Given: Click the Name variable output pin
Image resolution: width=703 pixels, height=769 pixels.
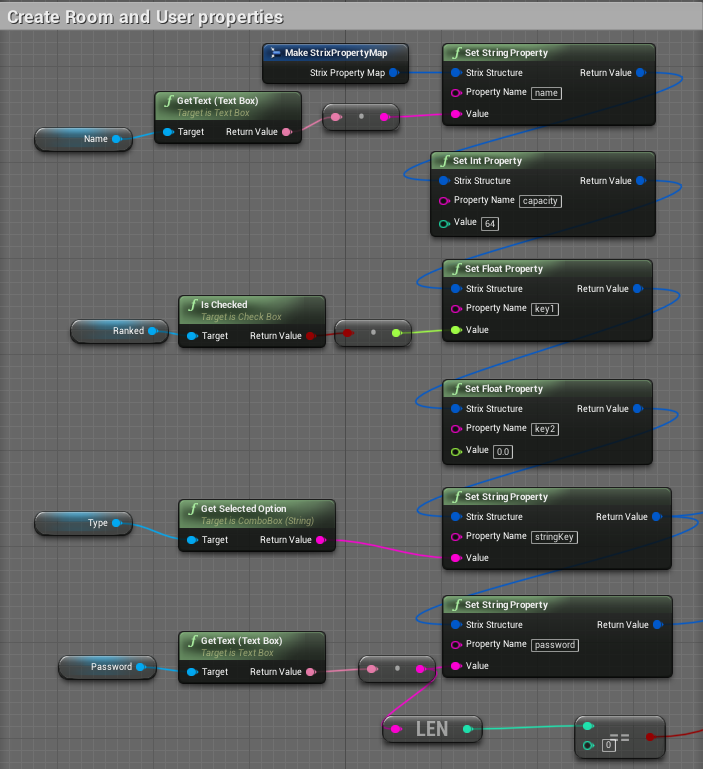Looking at the screenshot, I should coord(117,139).
